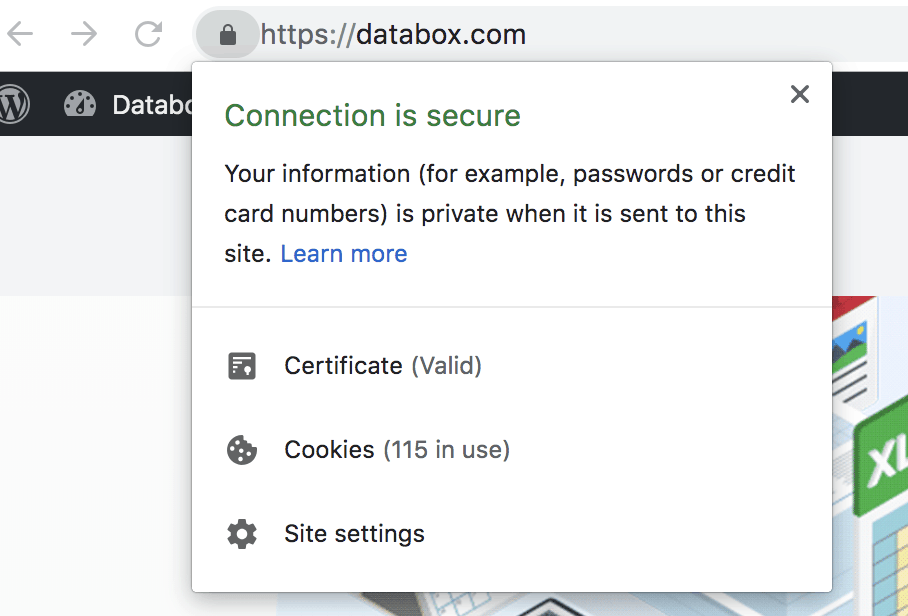Click the padlock site info icon

tap(228, 36)
